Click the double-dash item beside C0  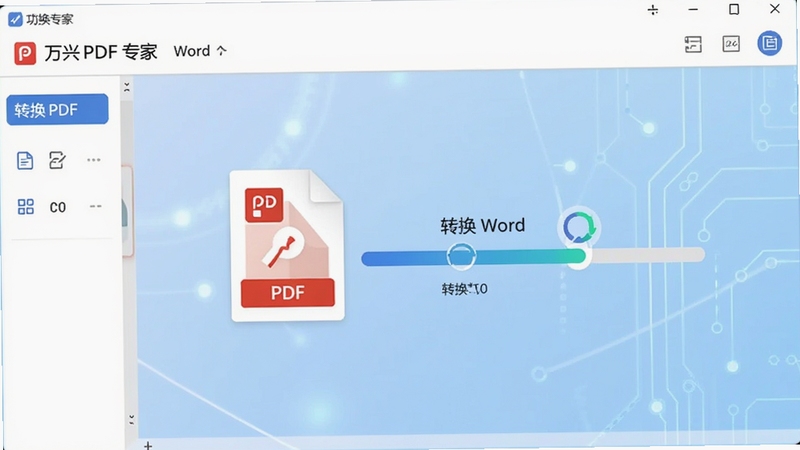click(x=95, y=206)
